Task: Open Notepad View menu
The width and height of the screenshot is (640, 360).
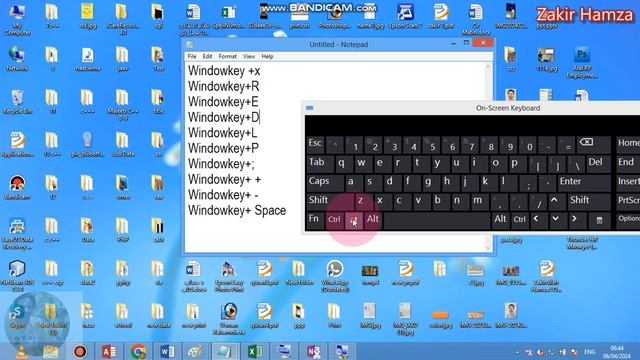Action: [249, 56]
